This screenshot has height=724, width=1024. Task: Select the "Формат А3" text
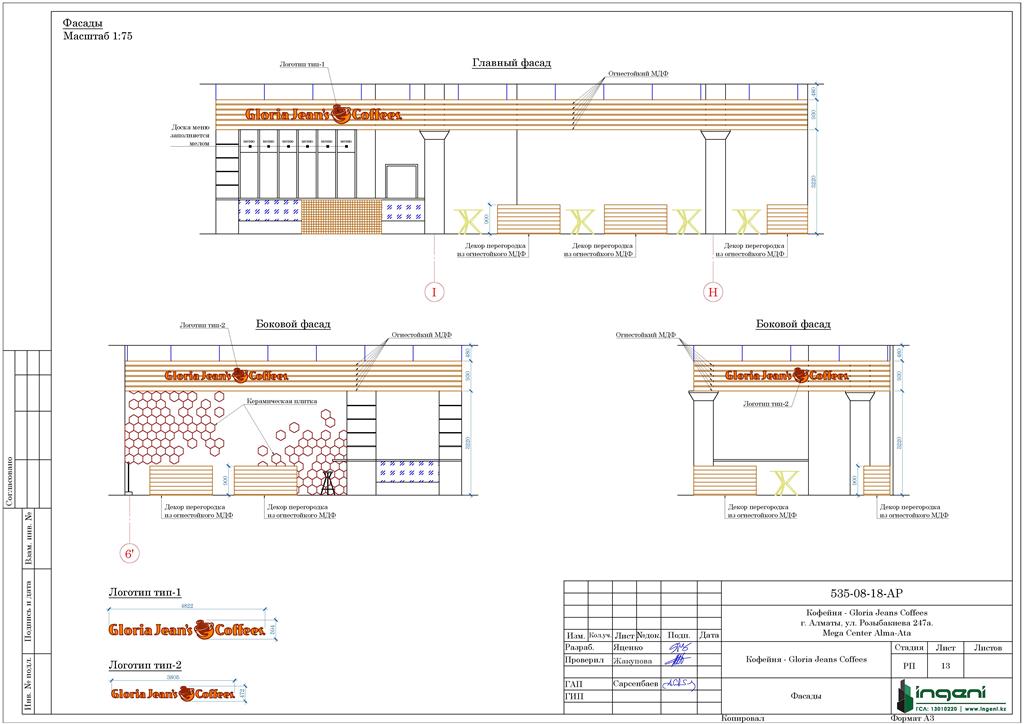click(912, 718)
